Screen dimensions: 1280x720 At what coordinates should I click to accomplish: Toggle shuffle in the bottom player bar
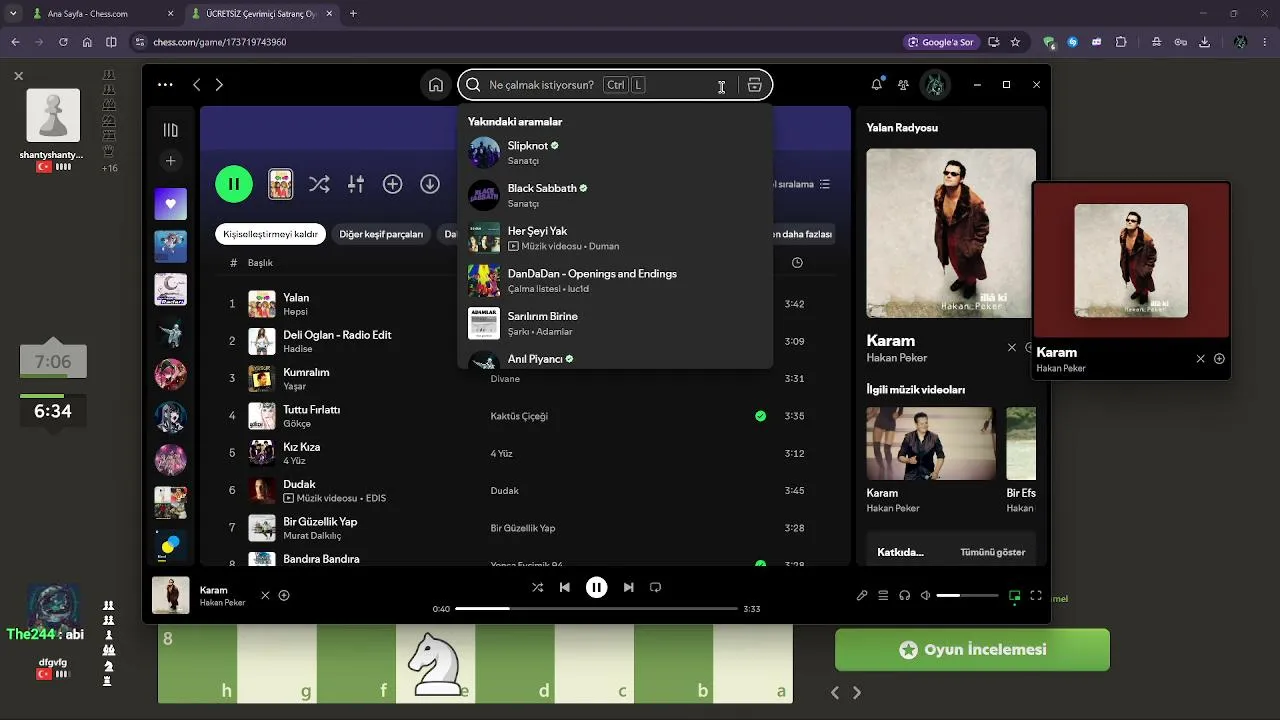click(x=538, y=587)
